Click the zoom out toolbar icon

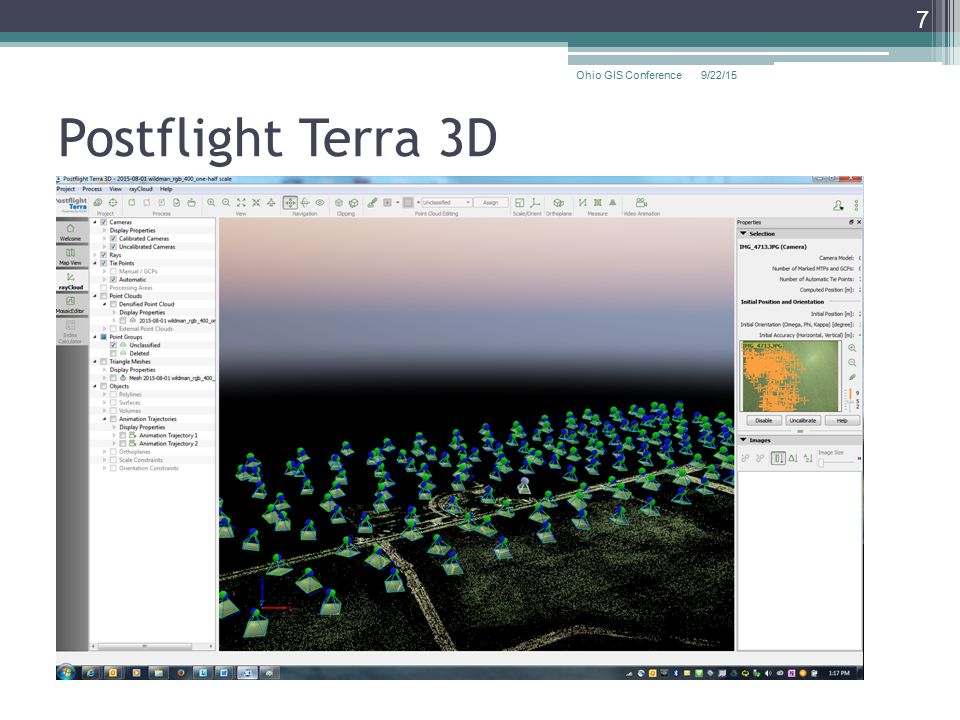coord(226,203)
